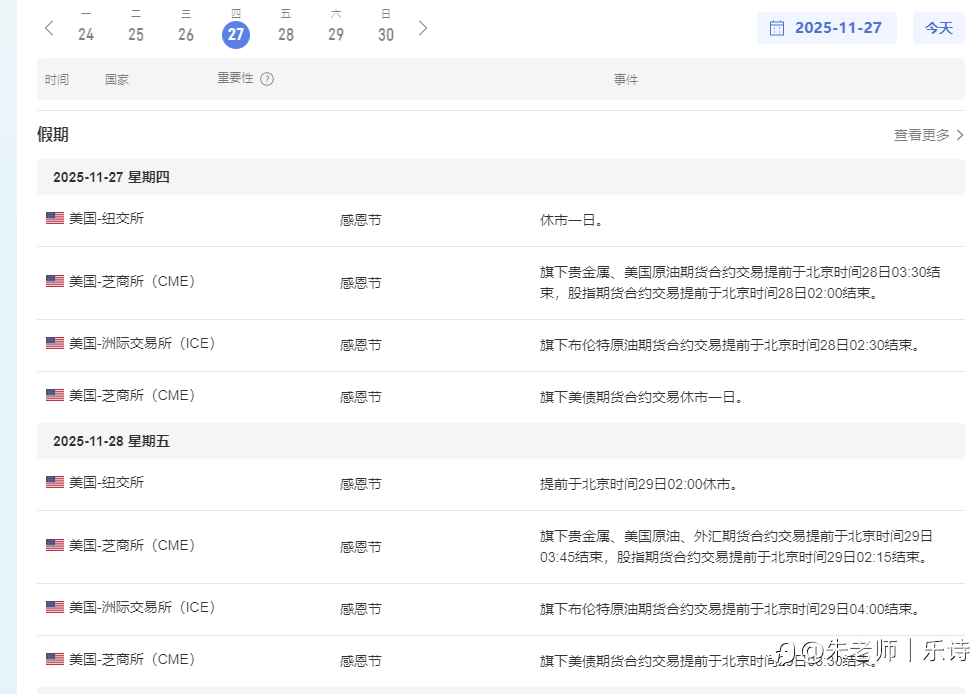
Task: Select Tuesday 25 in the week bar
Action: pyautogui.click(x=136, y=34)
